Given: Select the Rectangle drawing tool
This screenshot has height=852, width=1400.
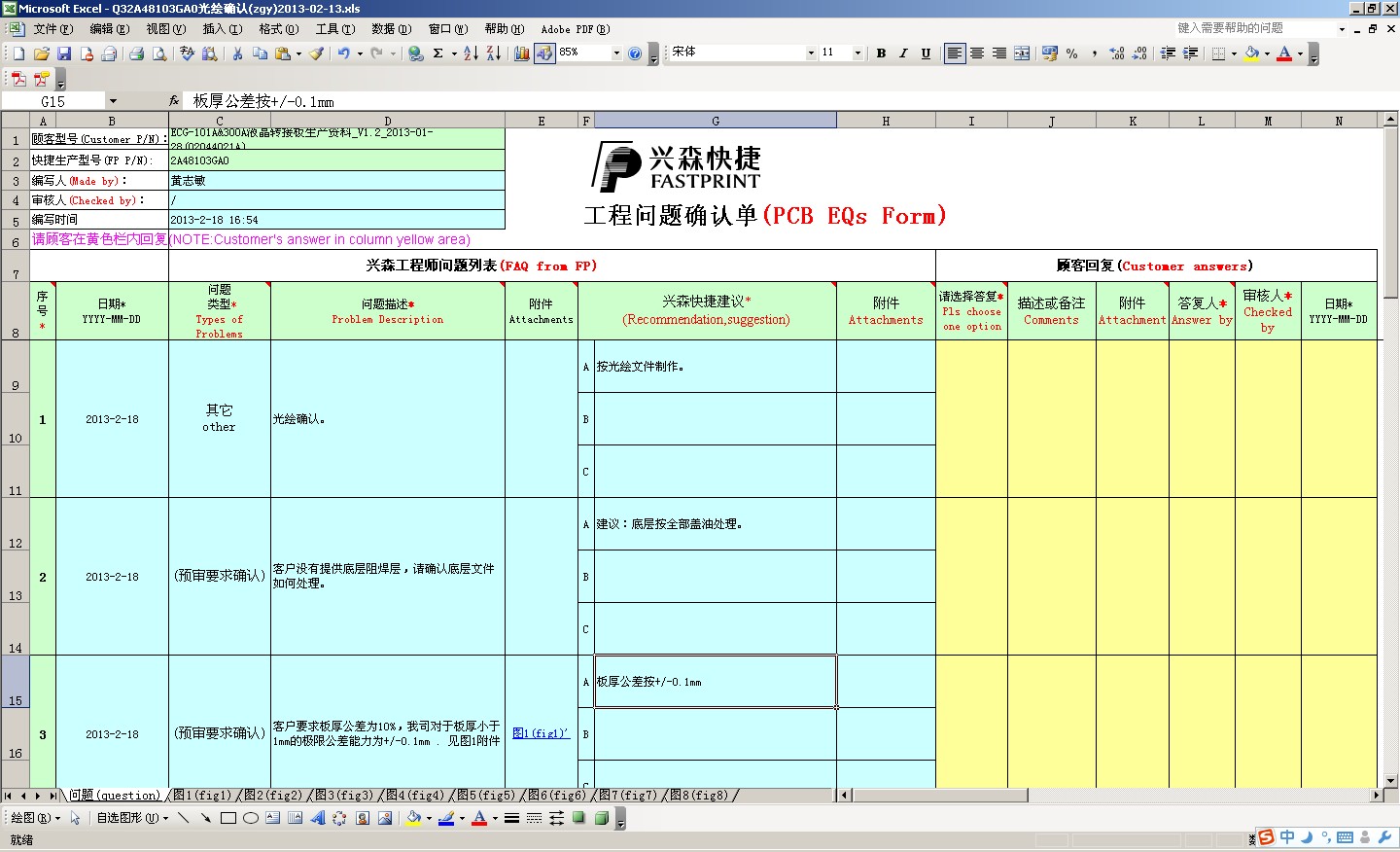Looking at the screenshot, I should [x=228, y=818].
